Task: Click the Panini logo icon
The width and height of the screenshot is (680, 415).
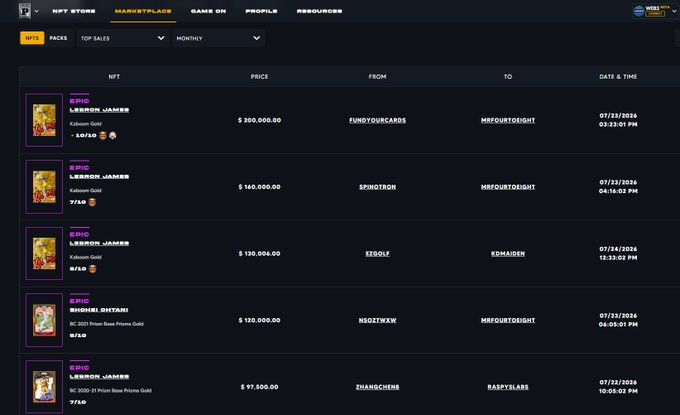Action: click(25, 10)
